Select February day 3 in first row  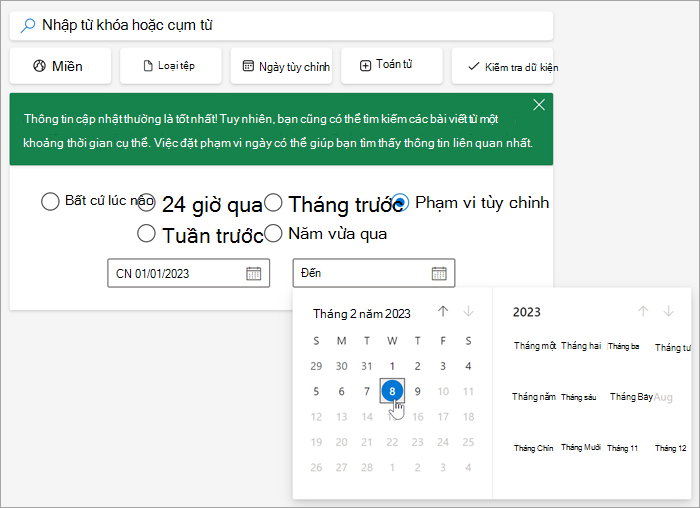click(443, 366)
